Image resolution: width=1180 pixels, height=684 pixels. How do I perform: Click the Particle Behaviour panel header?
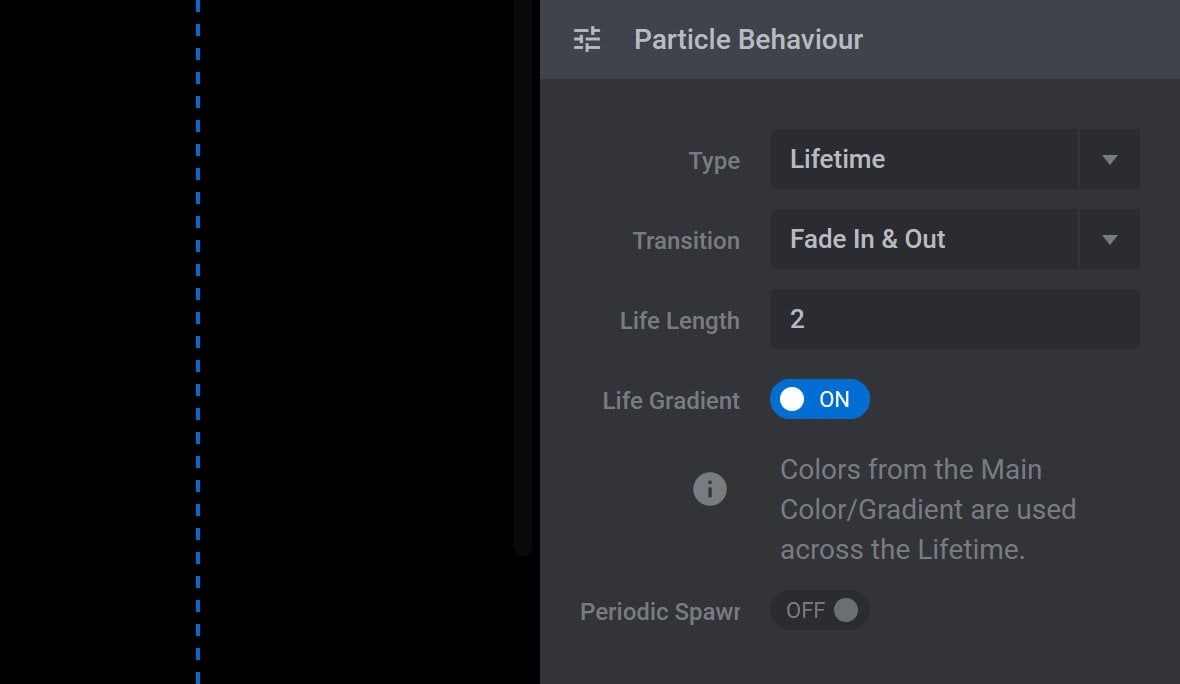tap(859, 39)
